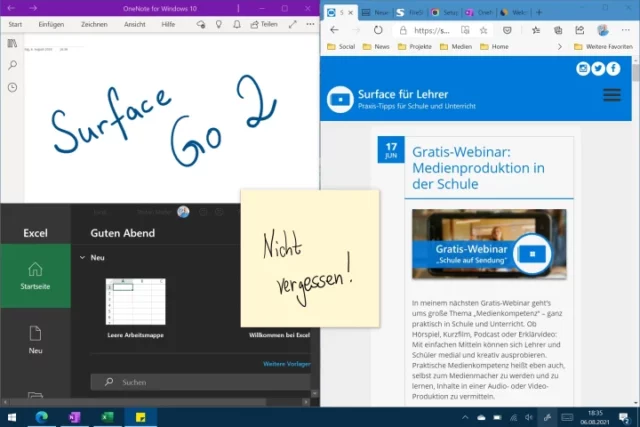Open the website hamburger menu

(x=612, y=95)
